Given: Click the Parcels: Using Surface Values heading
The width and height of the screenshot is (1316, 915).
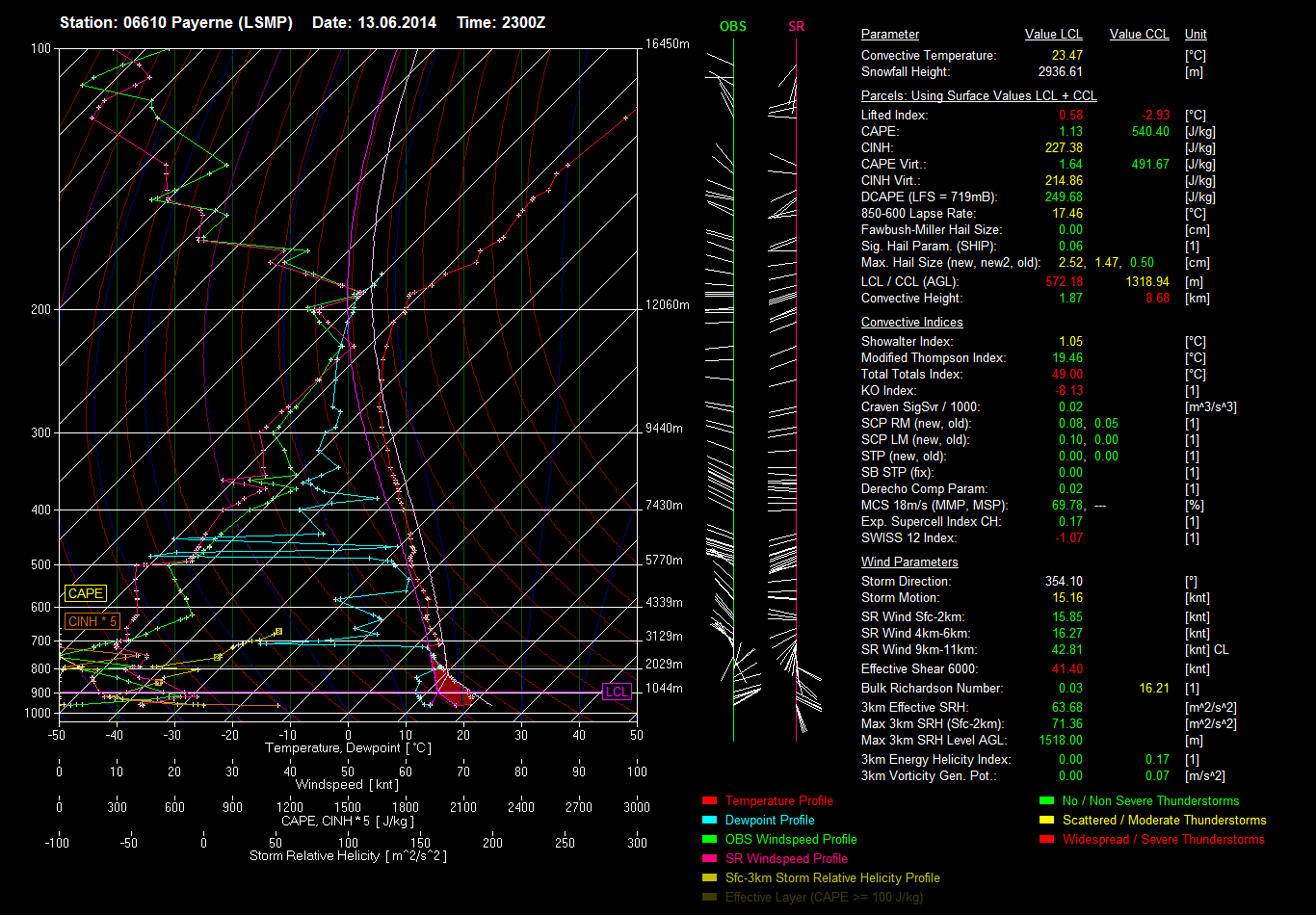Looking at the screenshot, I should tap(979, 96).
